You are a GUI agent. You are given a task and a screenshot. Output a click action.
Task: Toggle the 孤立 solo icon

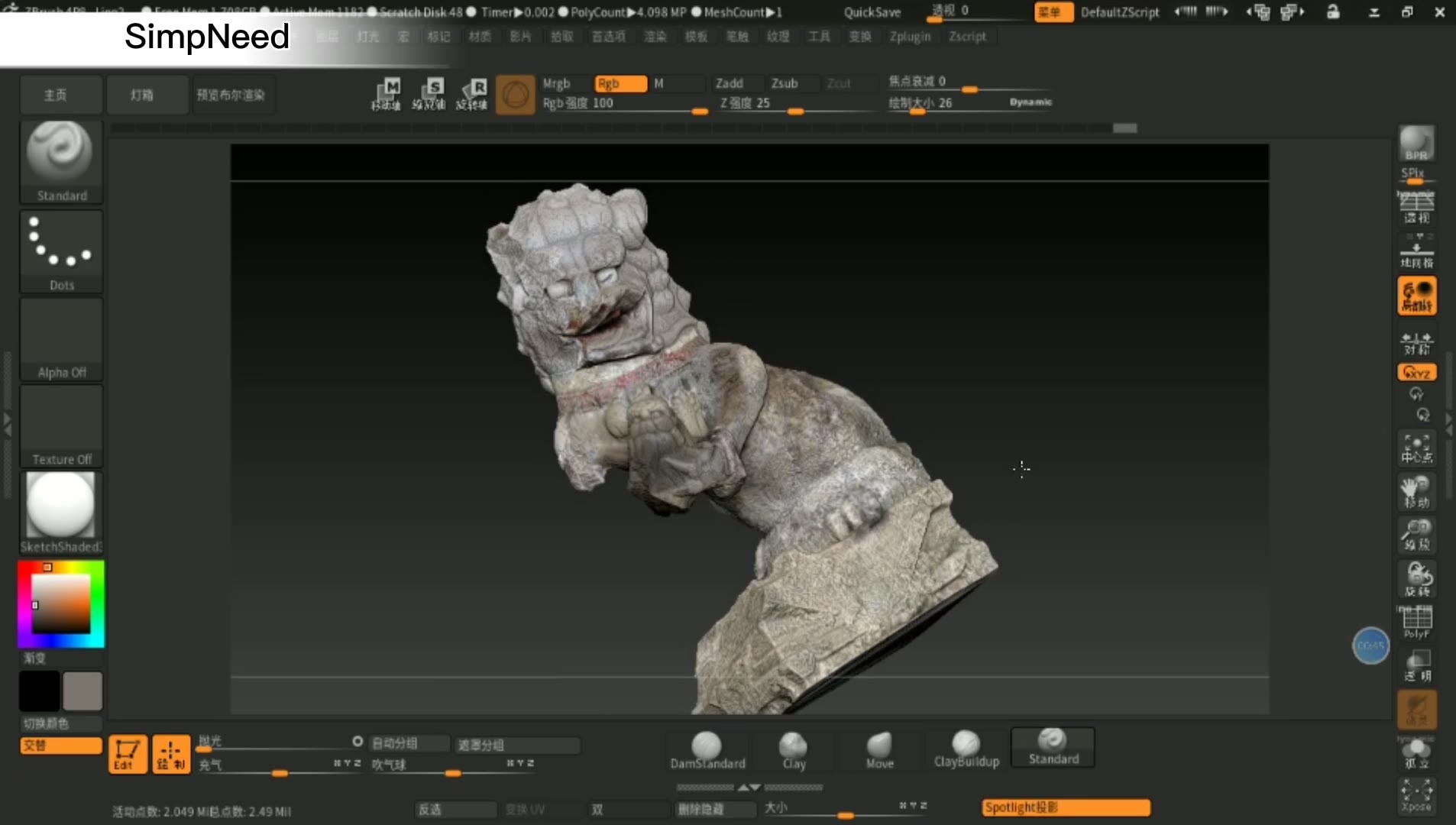click(1416, 753)
